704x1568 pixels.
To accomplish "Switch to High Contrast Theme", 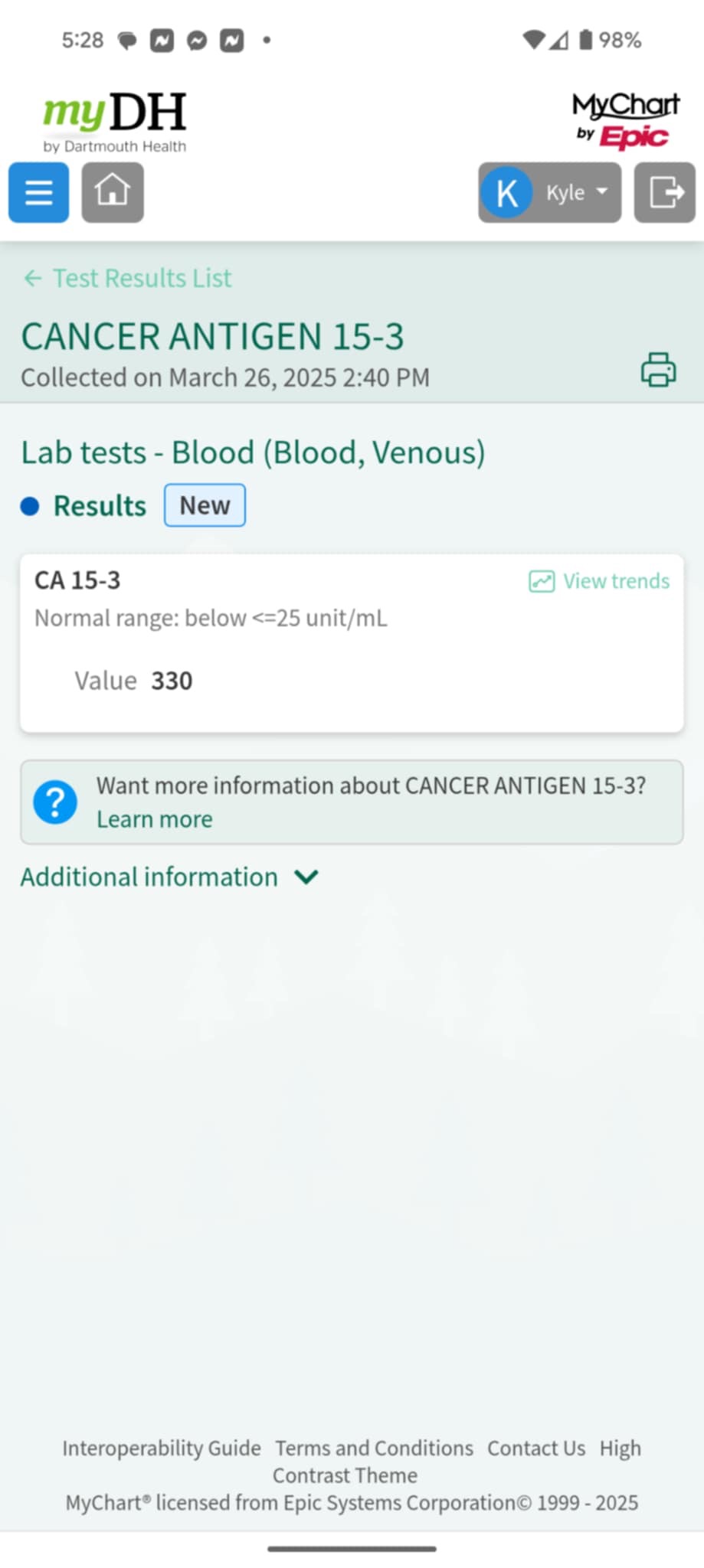I will coord(345,1475).
